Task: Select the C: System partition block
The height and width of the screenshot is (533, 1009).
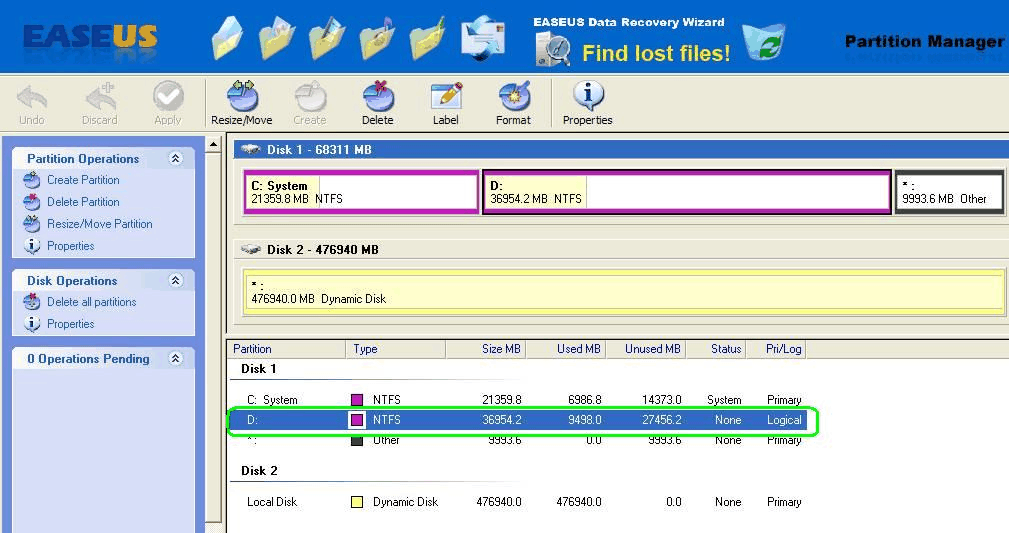Action: point(362,192)
